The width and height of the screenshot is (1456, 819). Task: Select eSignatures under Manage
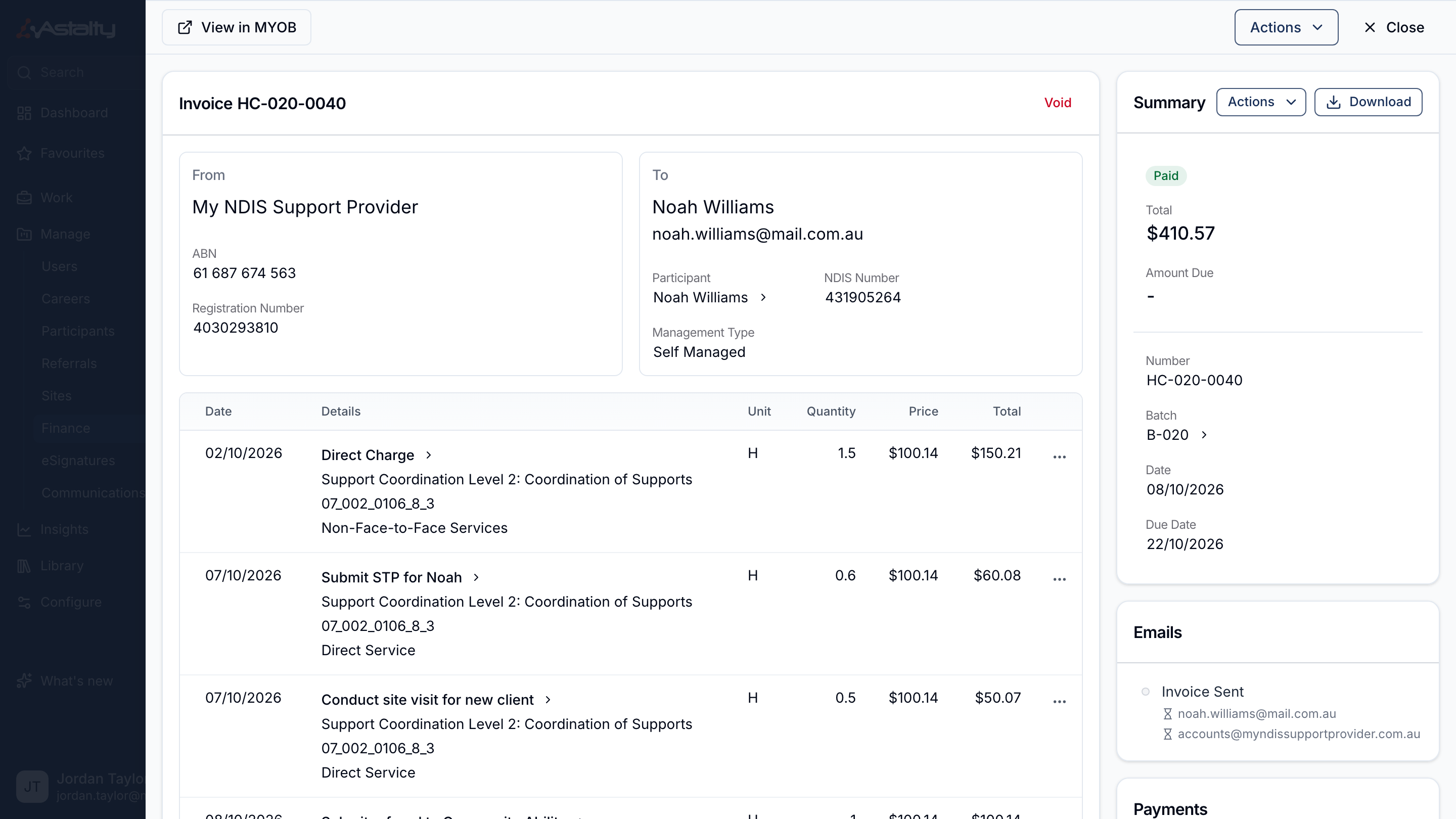(78, 461)
